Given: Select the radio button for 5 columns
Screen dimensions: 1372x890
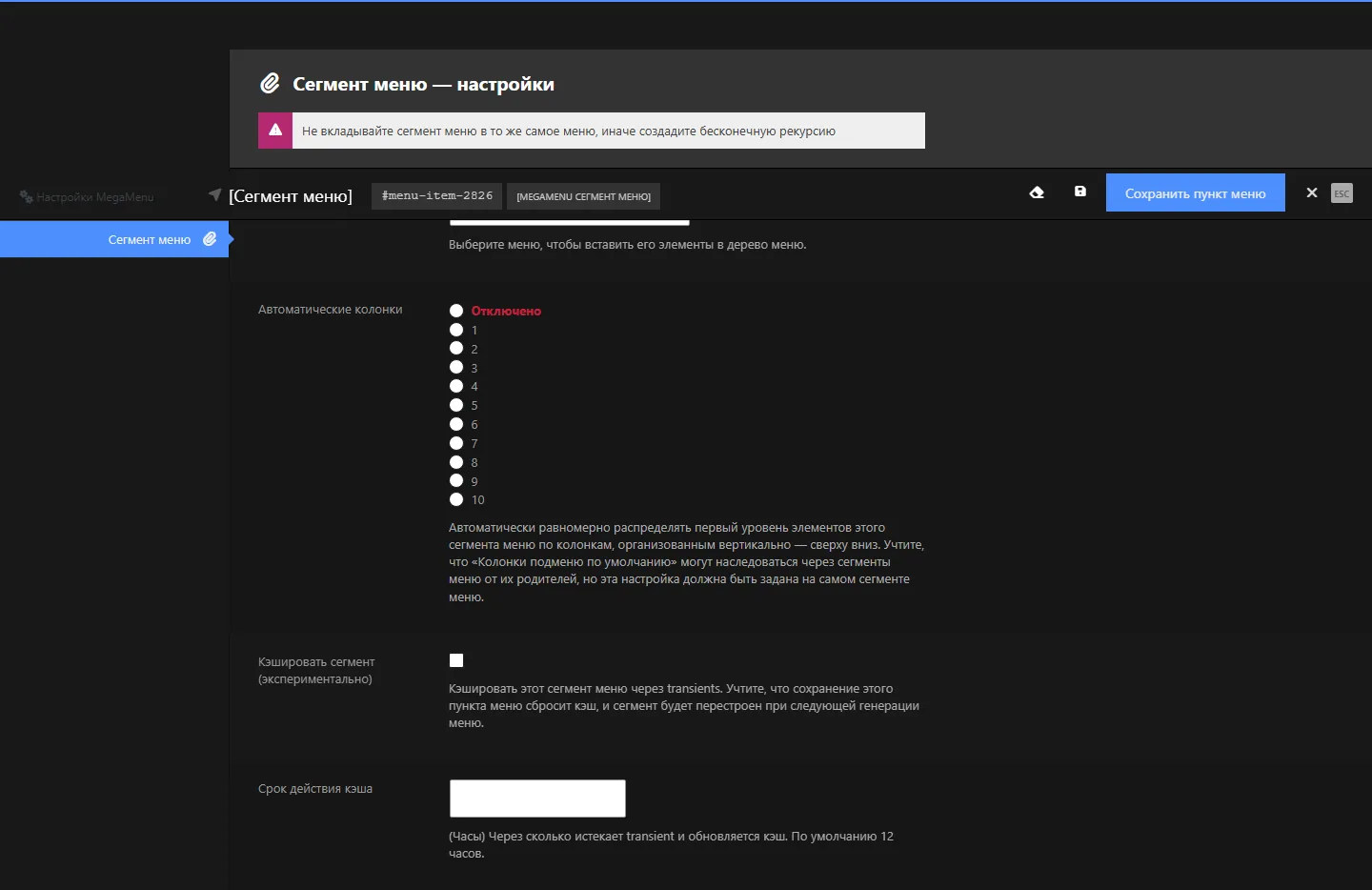Looking at the screenshot, I should pos(456,405).
